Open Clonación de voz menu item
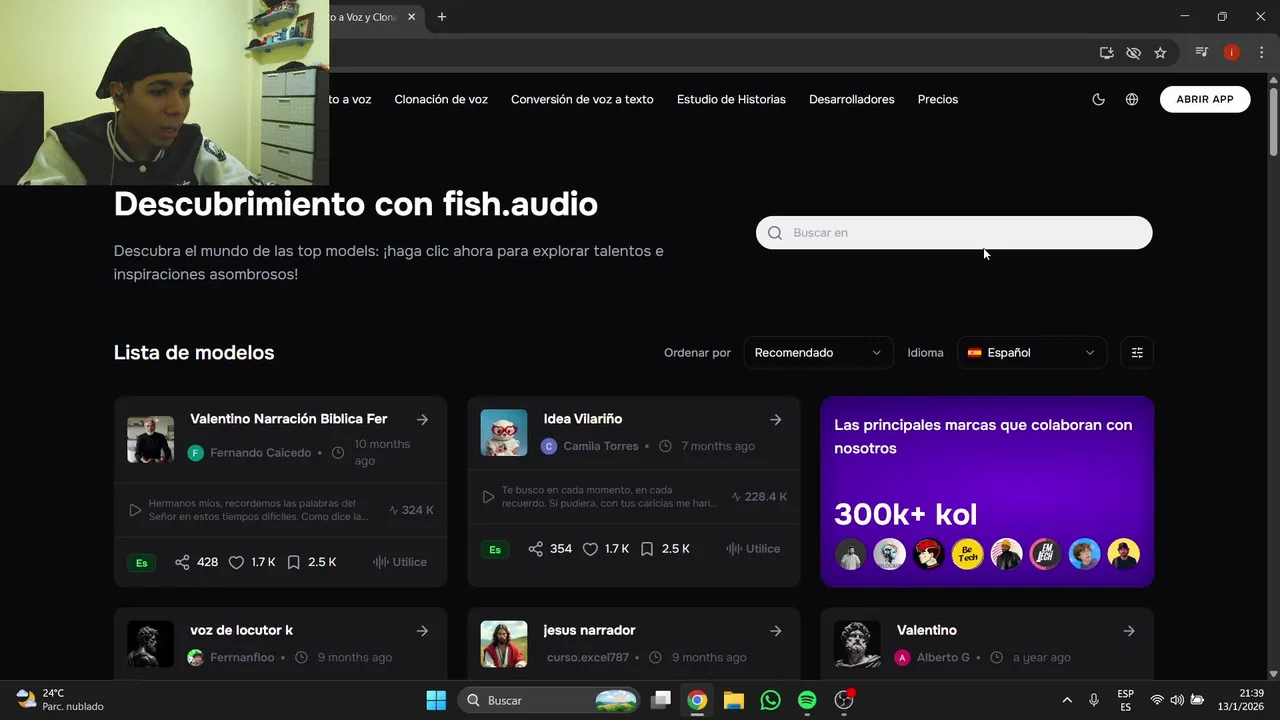 441,99
